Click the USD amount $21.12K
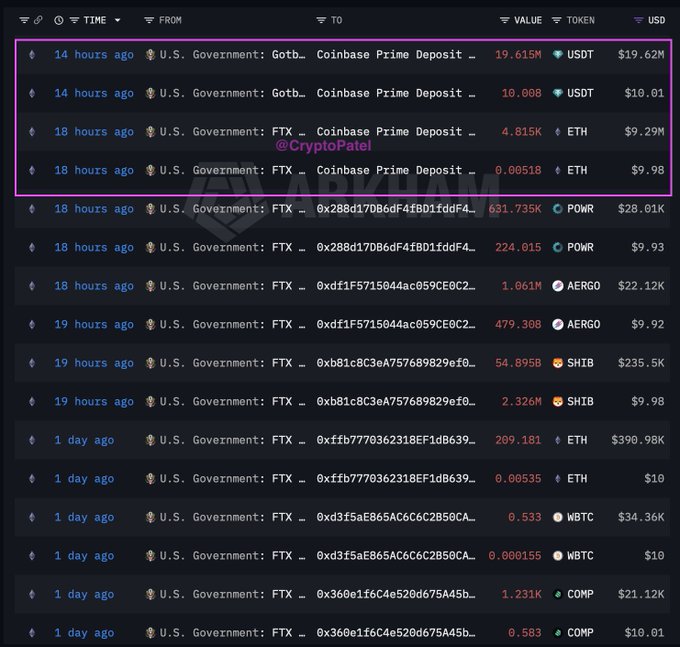 (641, 595)
